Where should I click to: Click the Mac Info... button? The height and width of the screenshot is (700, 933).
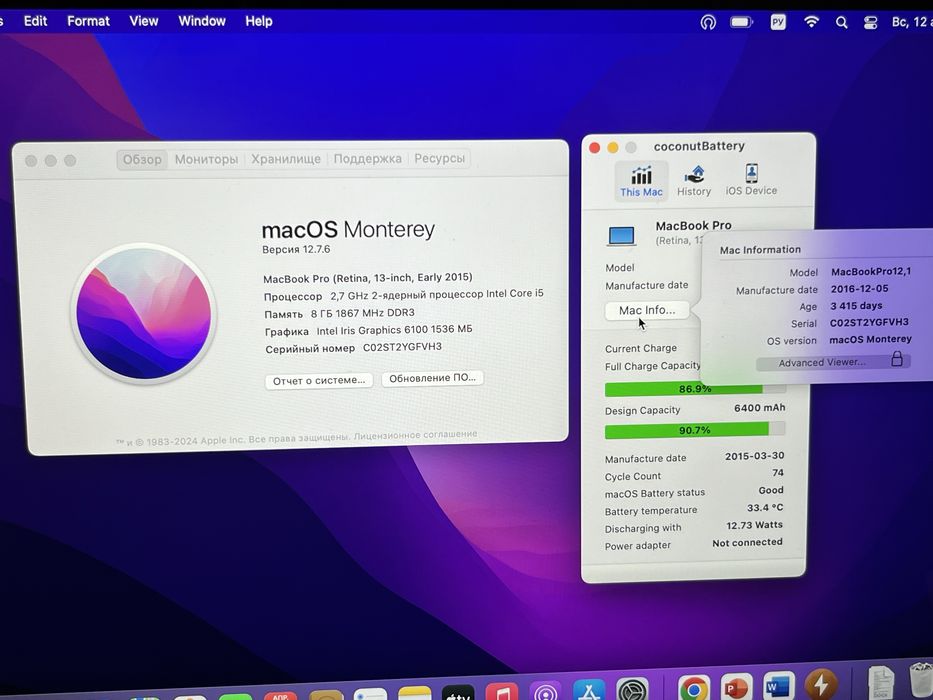tap(647, 310)
